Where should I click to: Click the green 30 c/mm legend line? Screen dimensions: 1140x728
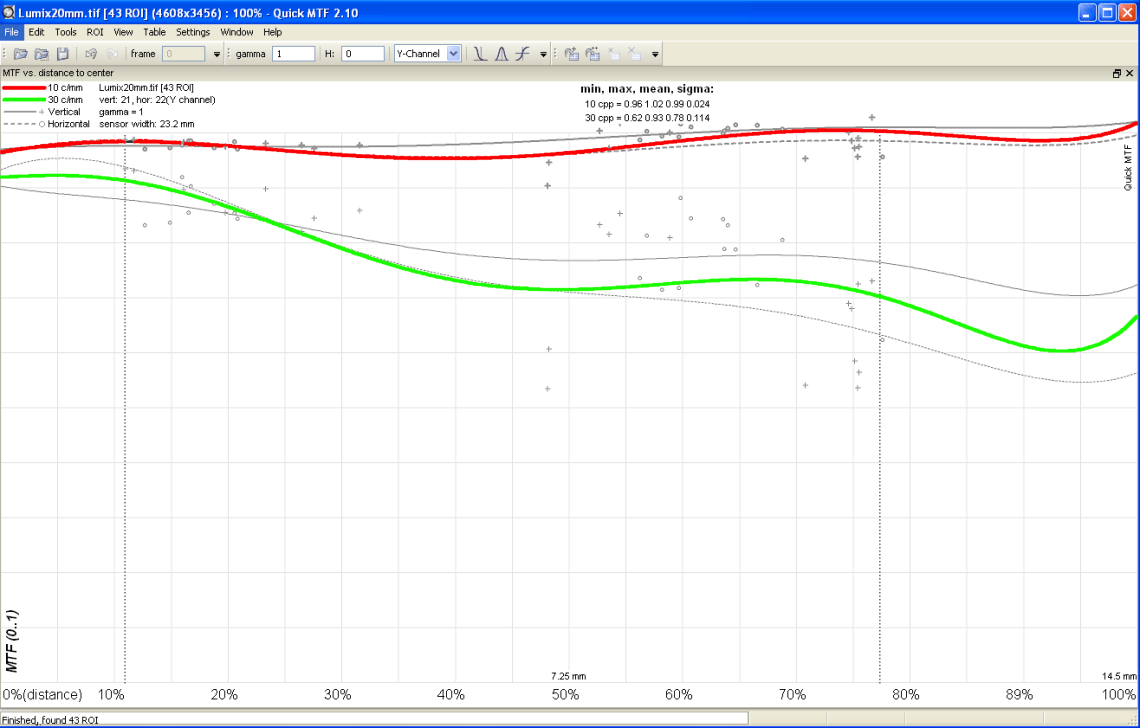tap(24, 100)
